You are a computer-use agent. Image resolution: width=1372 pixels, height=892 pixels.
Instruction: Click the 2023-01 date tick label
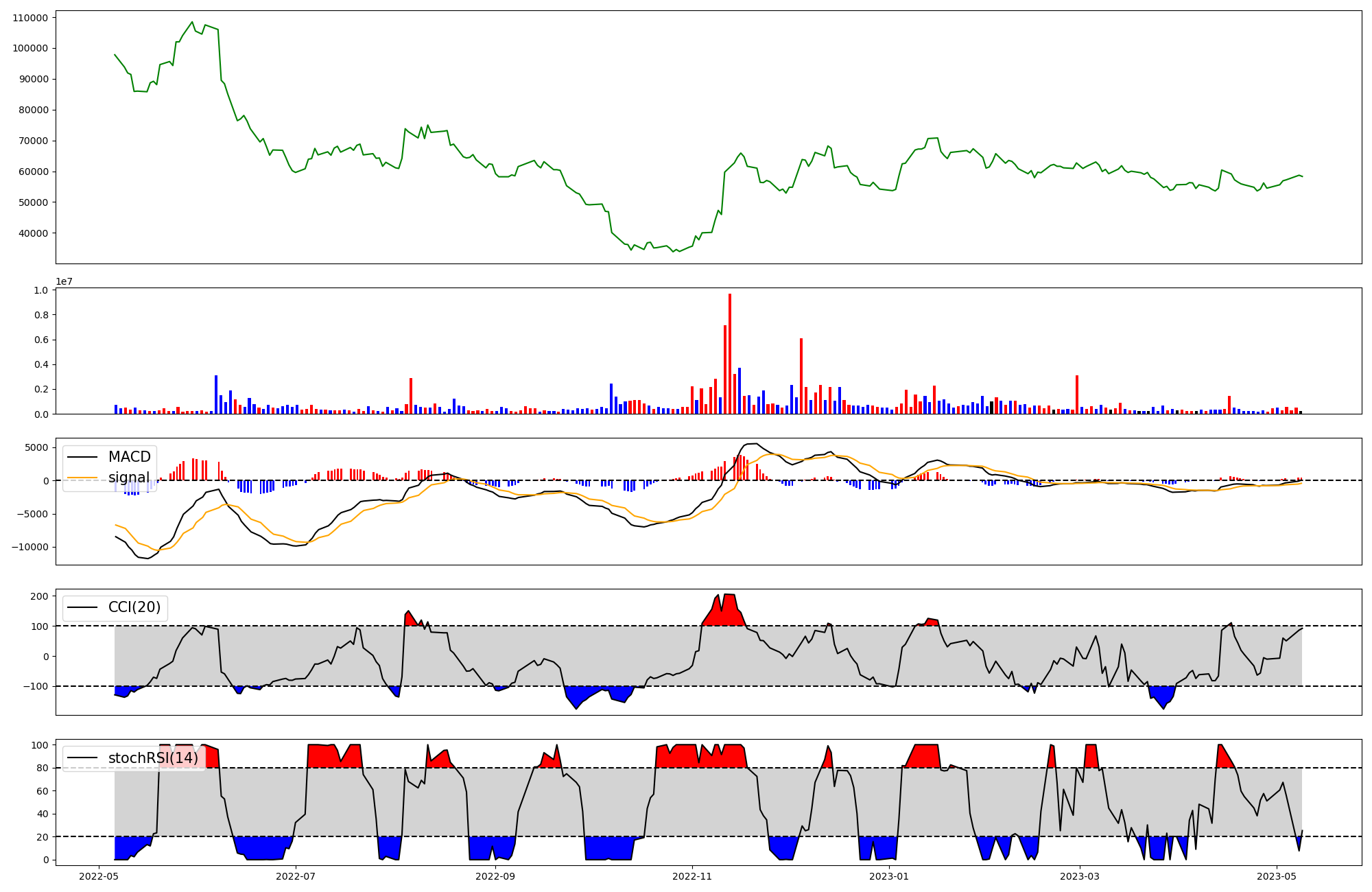(889, 876)
